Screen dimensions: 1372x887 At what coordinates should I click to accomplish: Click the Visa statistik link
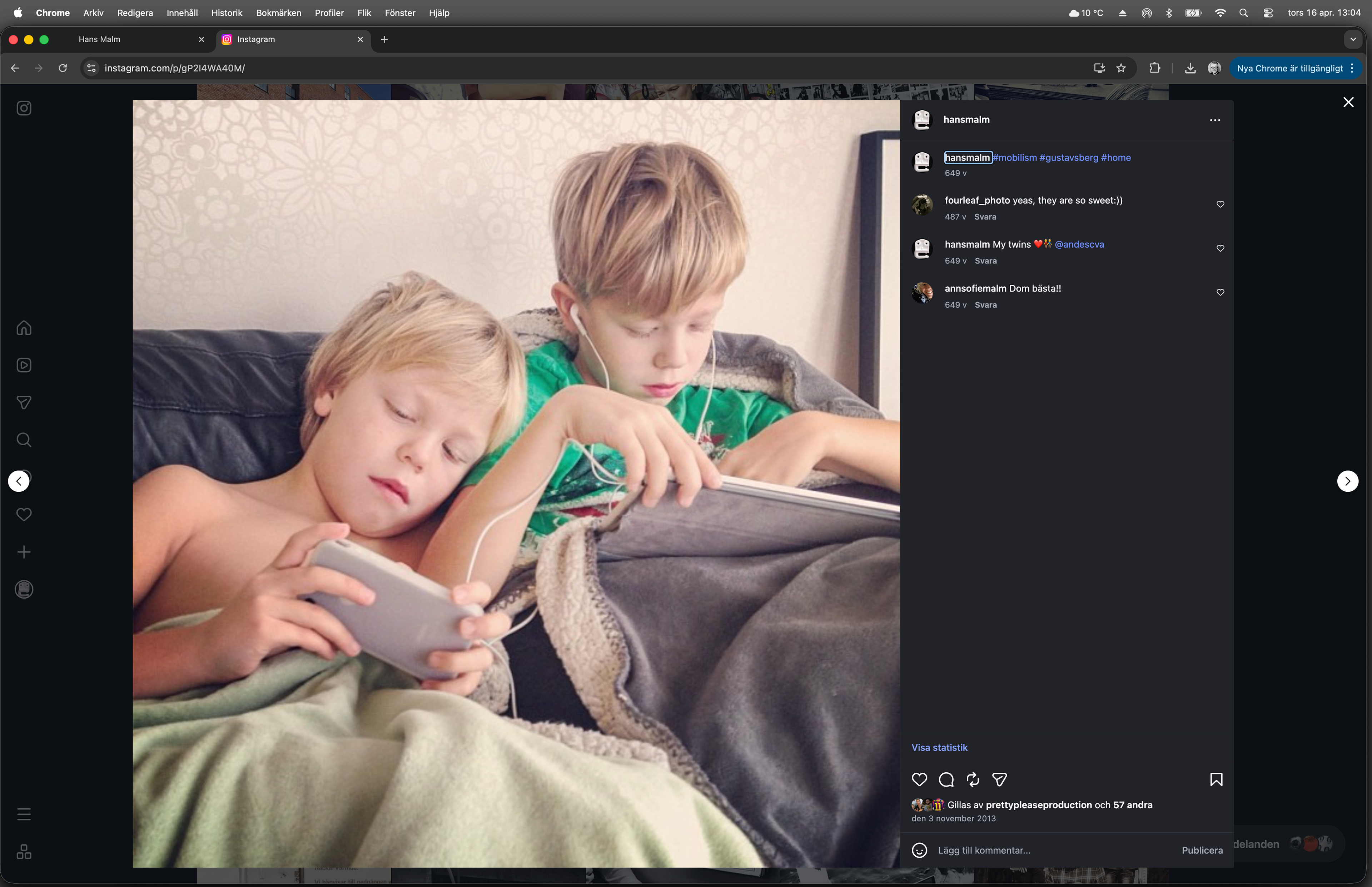[939, 747]
